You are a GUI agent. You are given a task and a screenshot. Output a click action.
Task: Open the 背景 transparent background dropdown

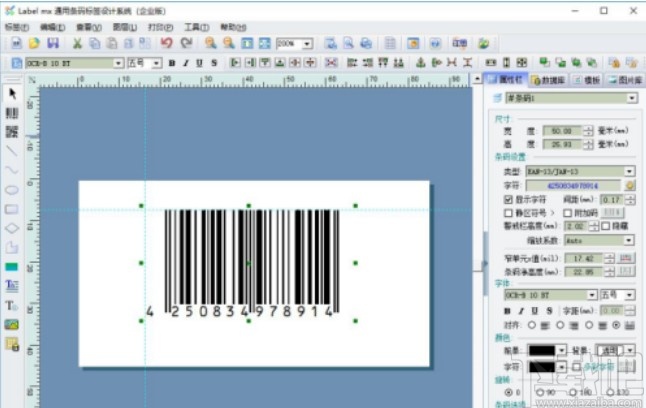click(630, 350)
